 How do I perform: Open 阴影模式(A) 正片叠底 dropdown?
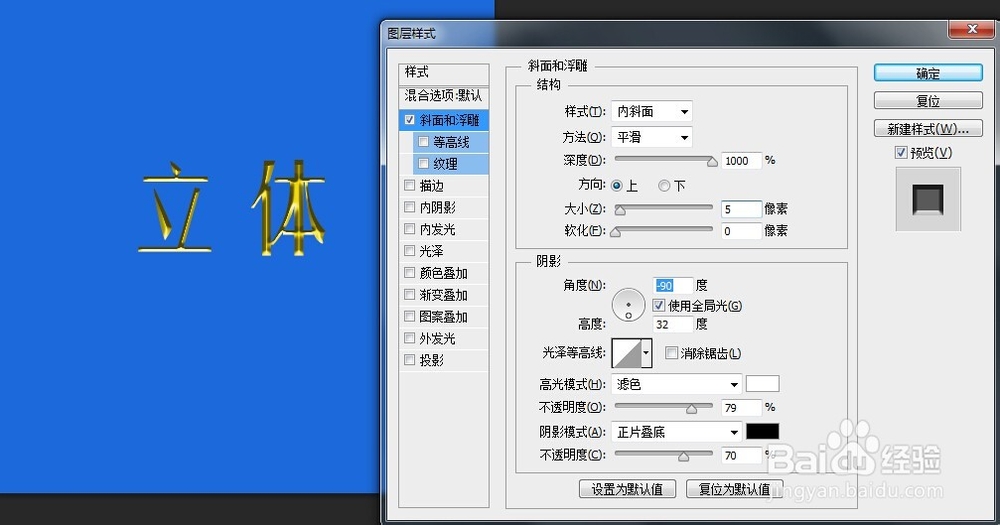click(677, 432)
